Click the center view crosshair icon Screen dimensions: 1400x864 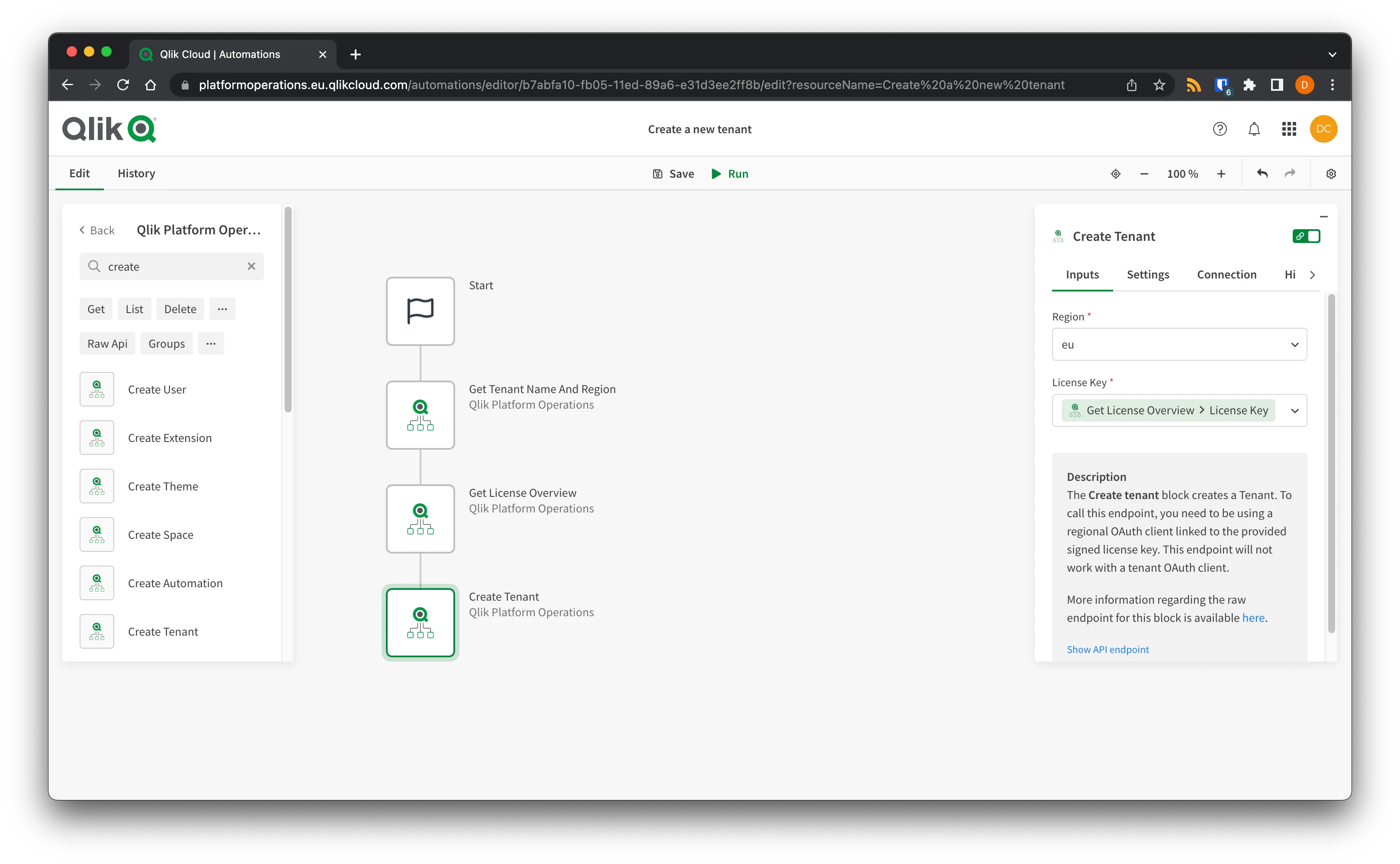coord(1115,173)
